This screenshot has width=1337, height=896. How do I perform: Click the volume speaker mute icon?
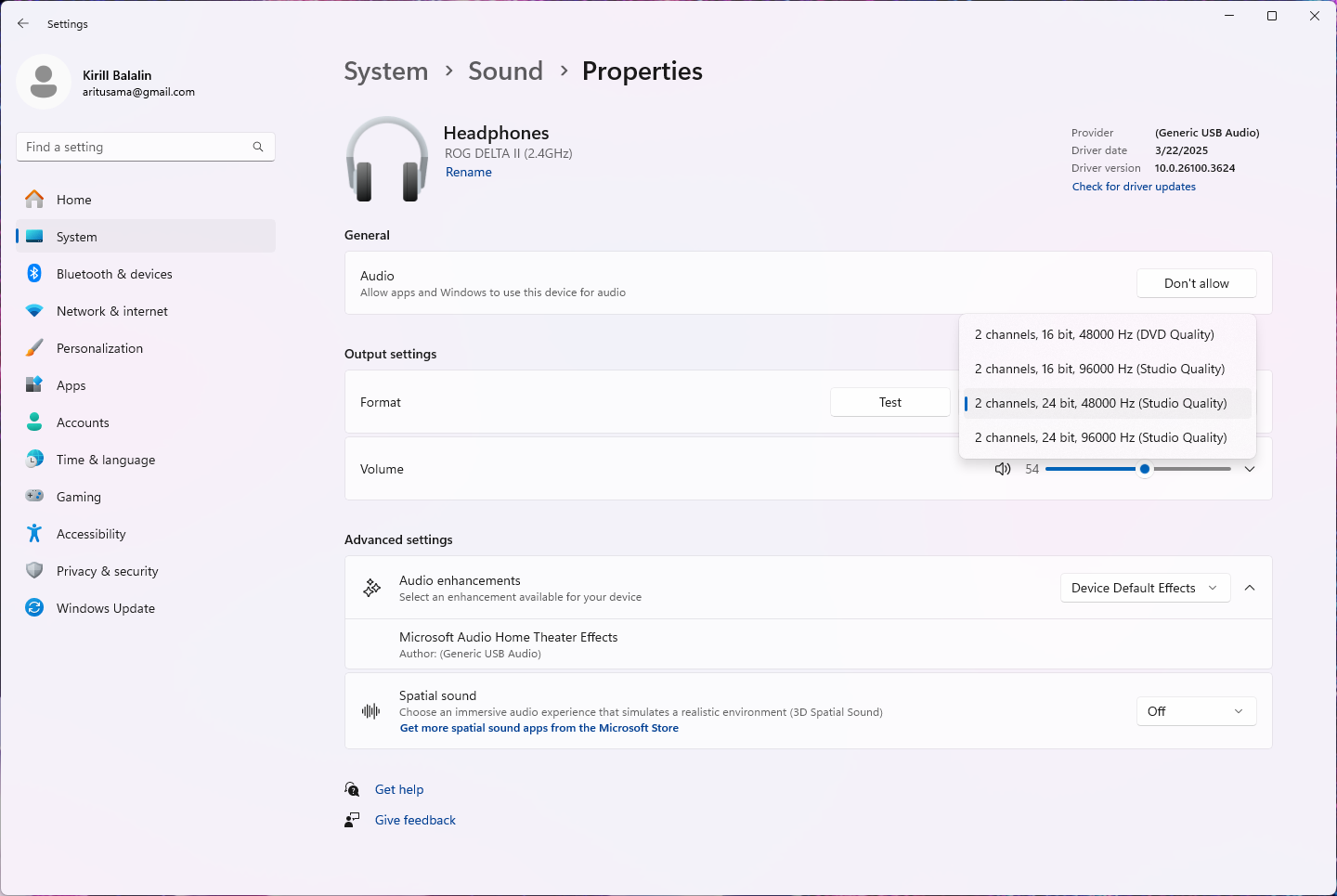click(x=1003, y=469)
